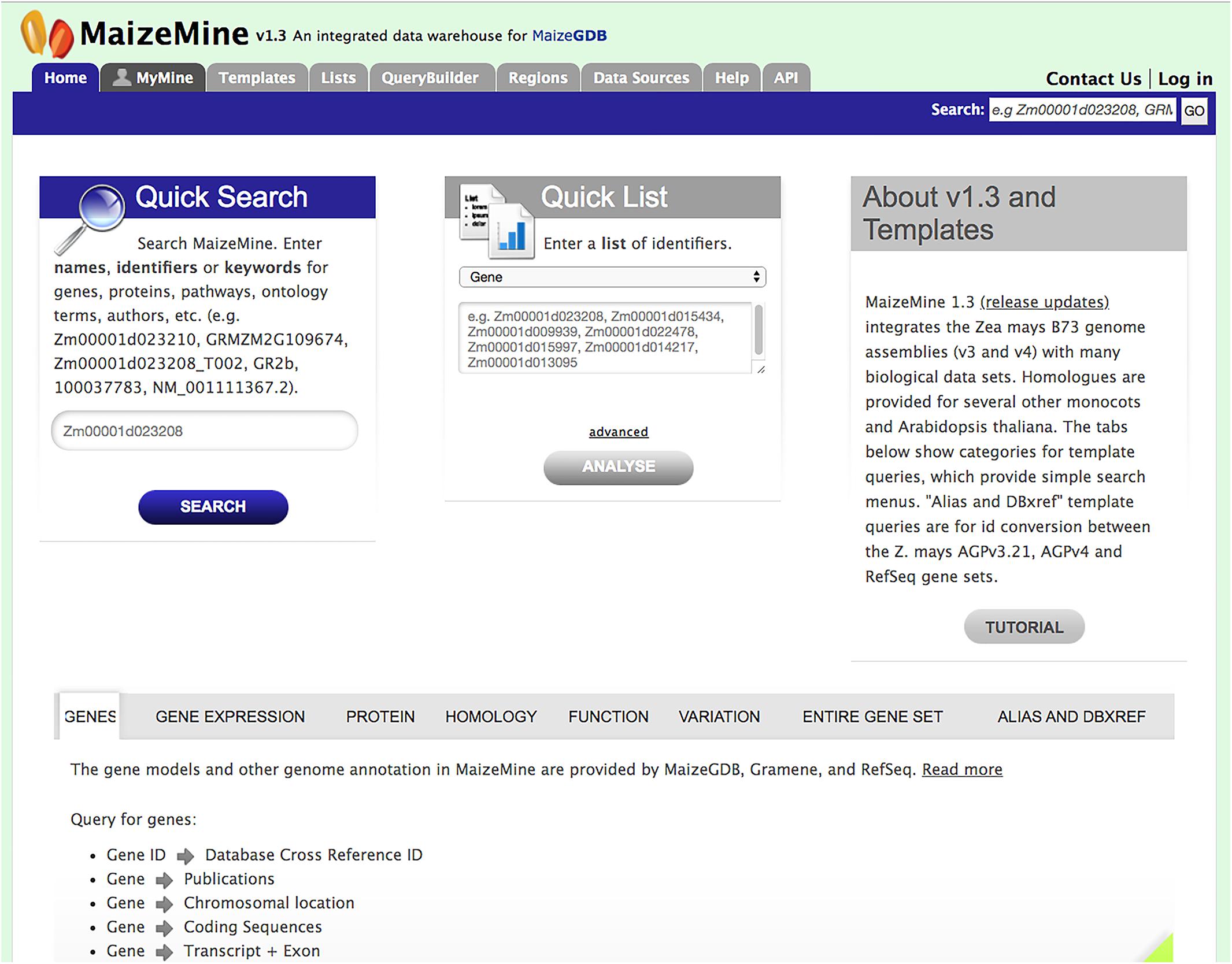Open the Gene to Coding Sequences query
Viewport: 1232px width, 964px height.
click(214, 927)
